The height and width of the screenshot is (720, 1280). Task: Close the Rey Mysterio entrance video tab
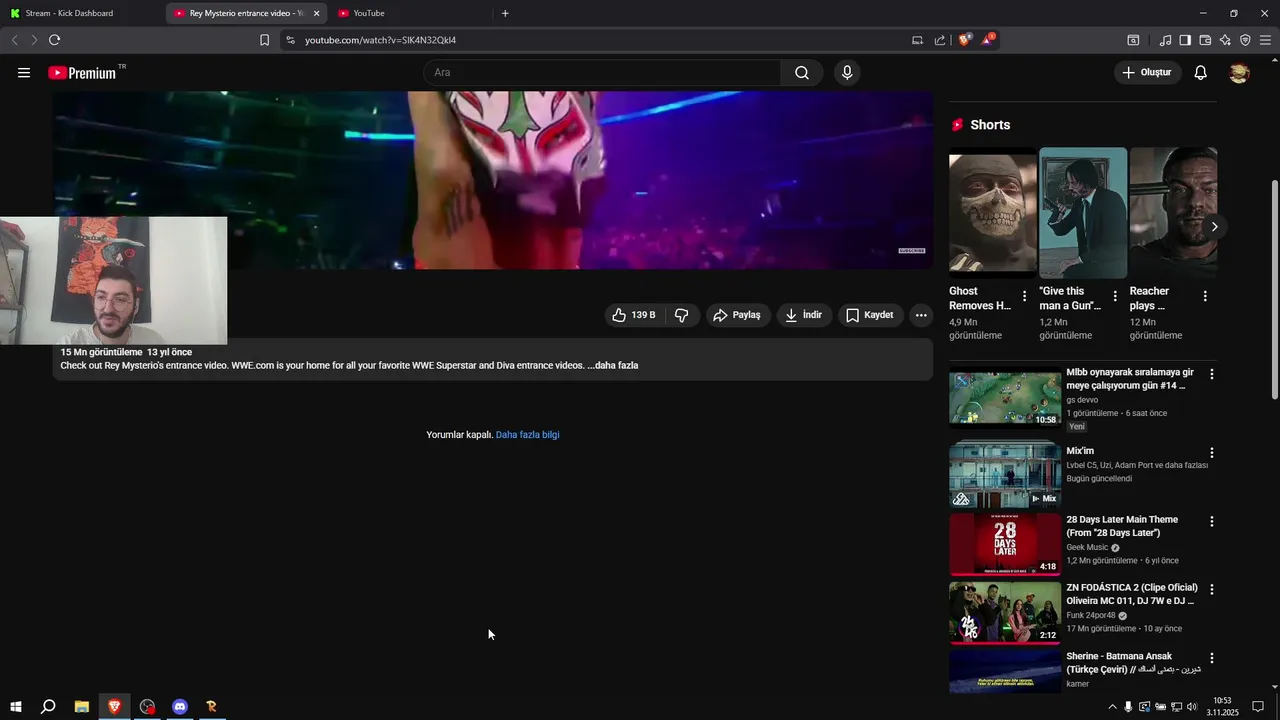click(x=316, y=13)
